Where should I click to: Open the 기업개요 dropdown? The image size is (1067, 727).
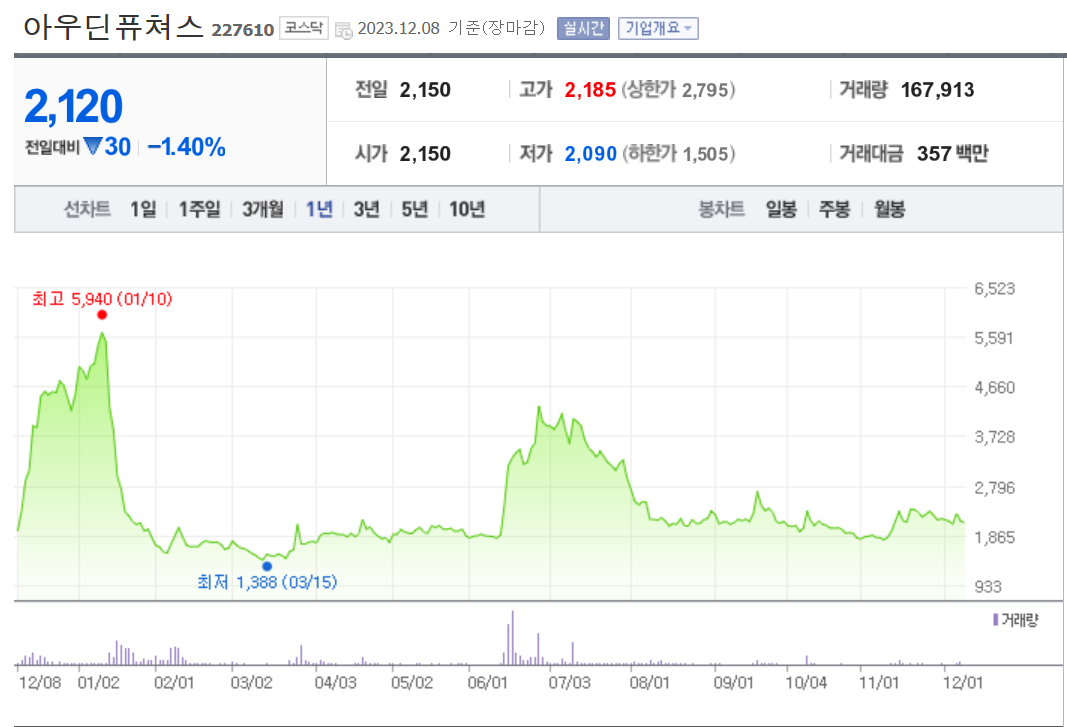pos(658,29)
